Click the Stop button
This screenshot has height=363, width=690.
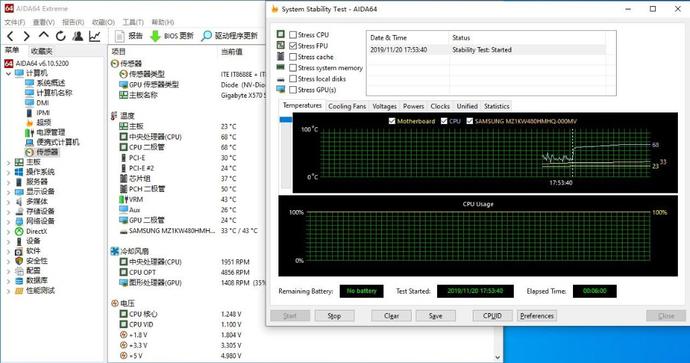(x=334, y=316)
